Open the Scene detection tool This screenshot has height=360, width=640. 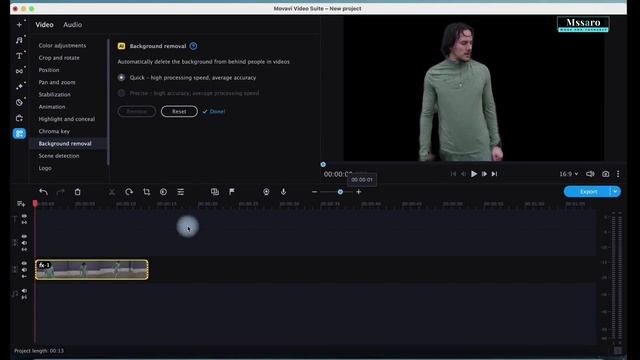pyautogui.click(x=59, y=156)
